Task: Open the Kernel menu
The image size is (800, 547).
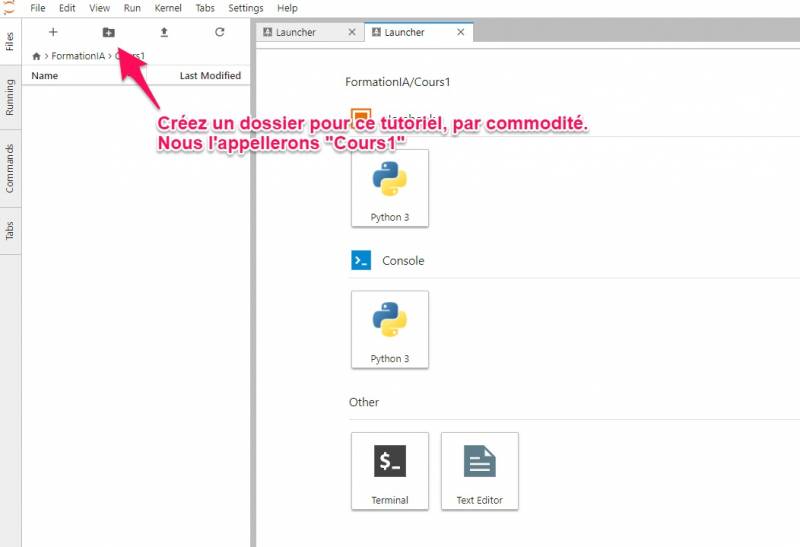Action: (168, 8)
